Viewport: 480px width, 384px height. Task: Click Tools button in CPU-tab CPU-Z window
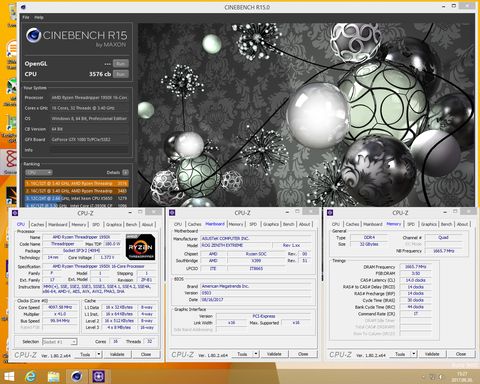tap(85, 354)
